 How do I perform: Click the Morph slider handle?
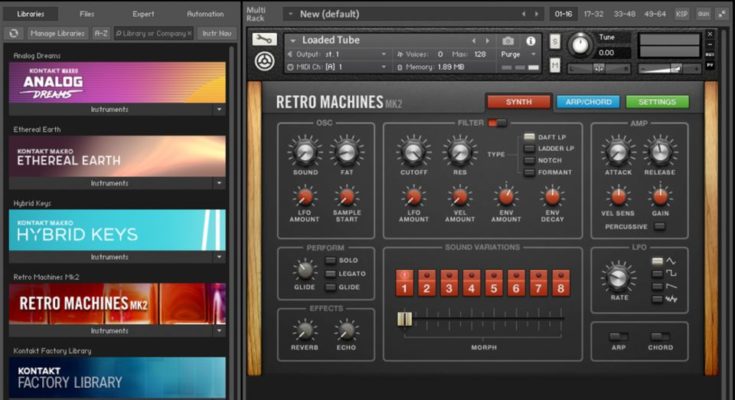pyautogui.click(x=404, y=319)
